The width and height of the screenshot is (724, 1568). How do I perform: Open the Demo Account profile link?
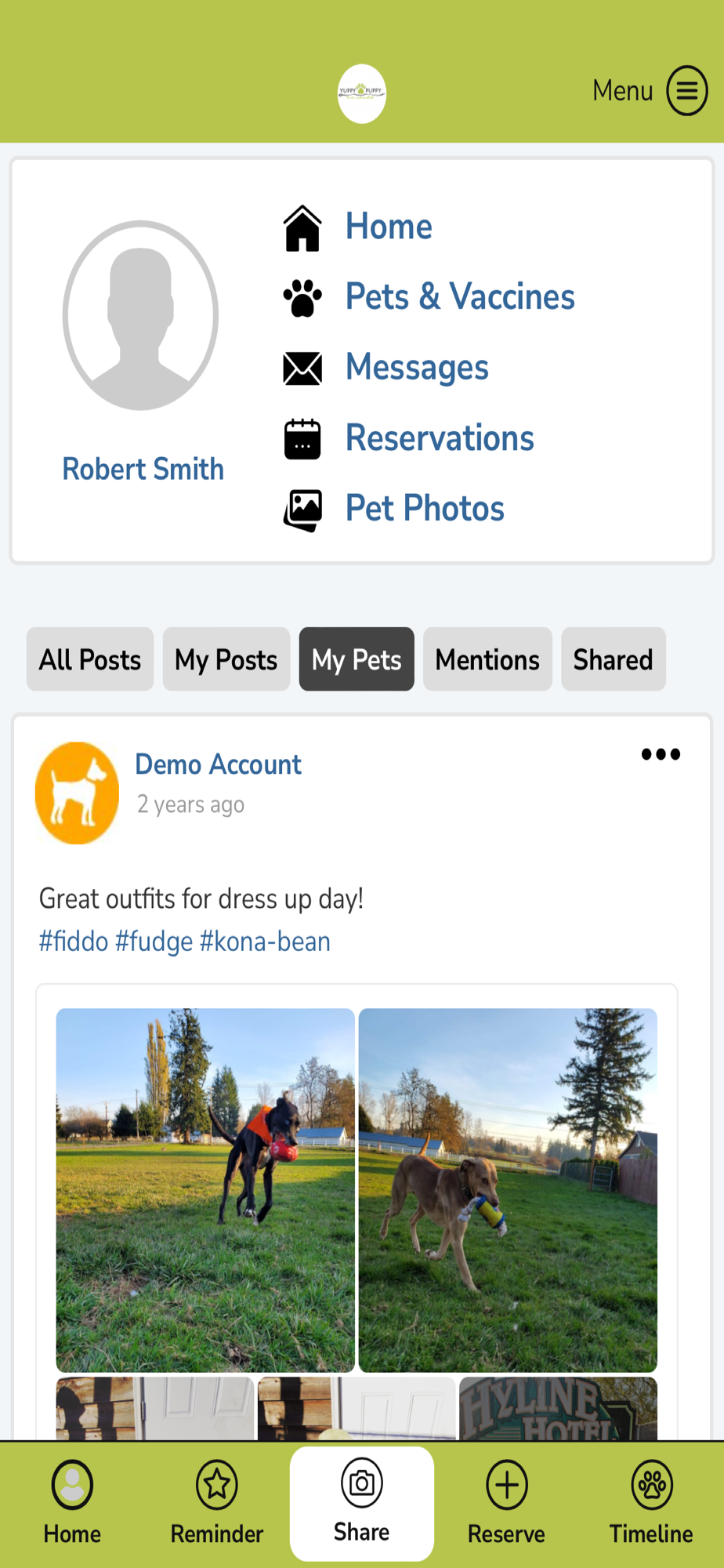[218, 764]
